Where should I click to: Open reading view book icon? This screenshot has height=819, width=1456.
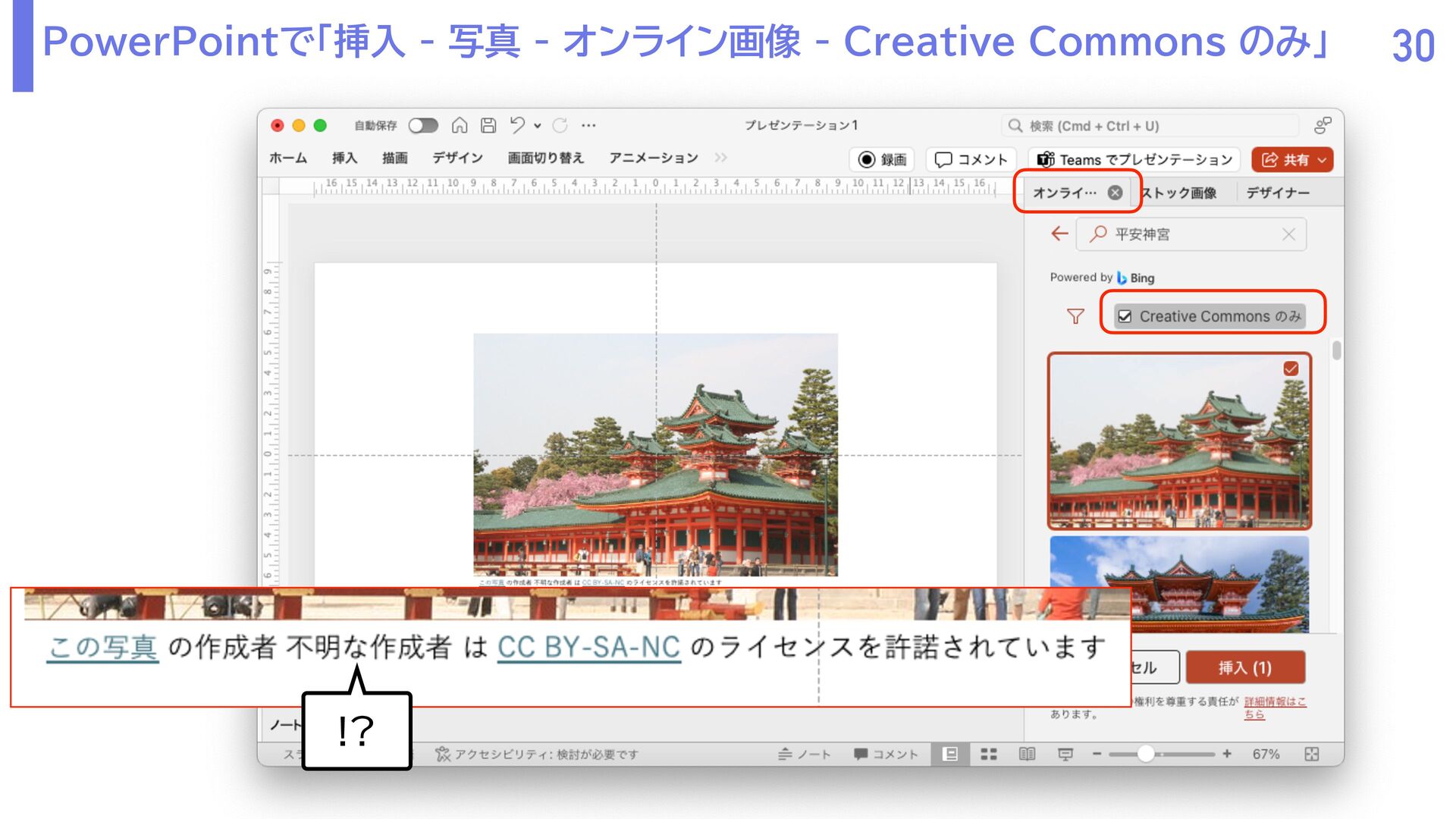click(x=1027, y=754)
